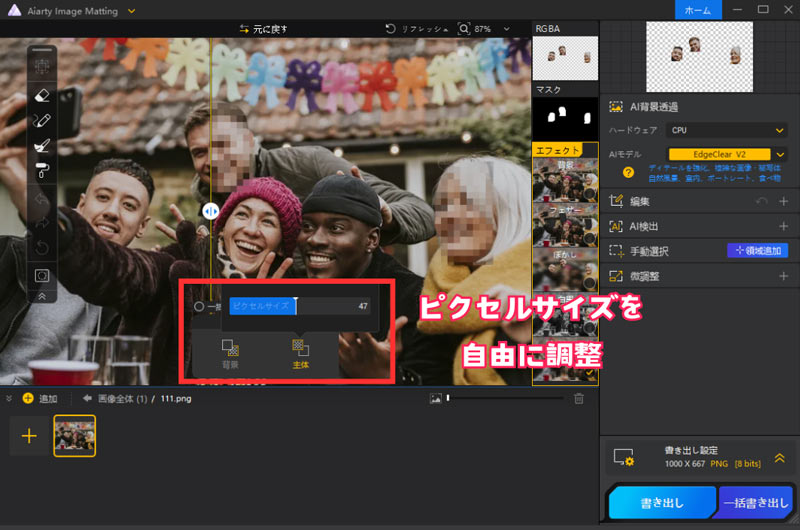Select the paint roller tool
Image resolution: width=800 pixels, height=530 pixels.
tap(42, 171)
